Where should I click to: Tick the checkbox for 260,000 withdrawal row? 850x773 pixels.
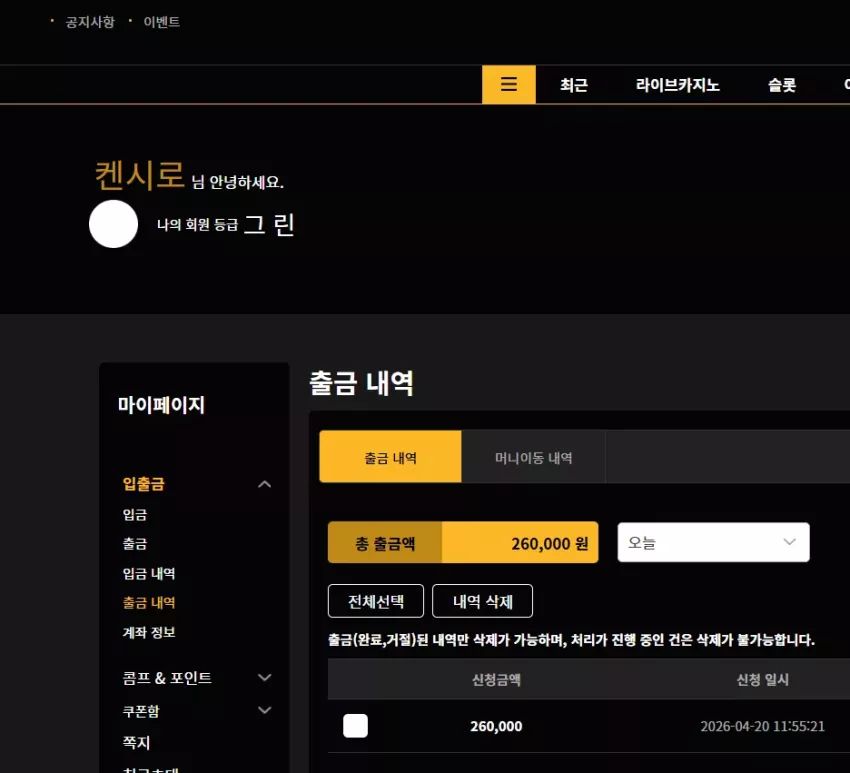355,726
